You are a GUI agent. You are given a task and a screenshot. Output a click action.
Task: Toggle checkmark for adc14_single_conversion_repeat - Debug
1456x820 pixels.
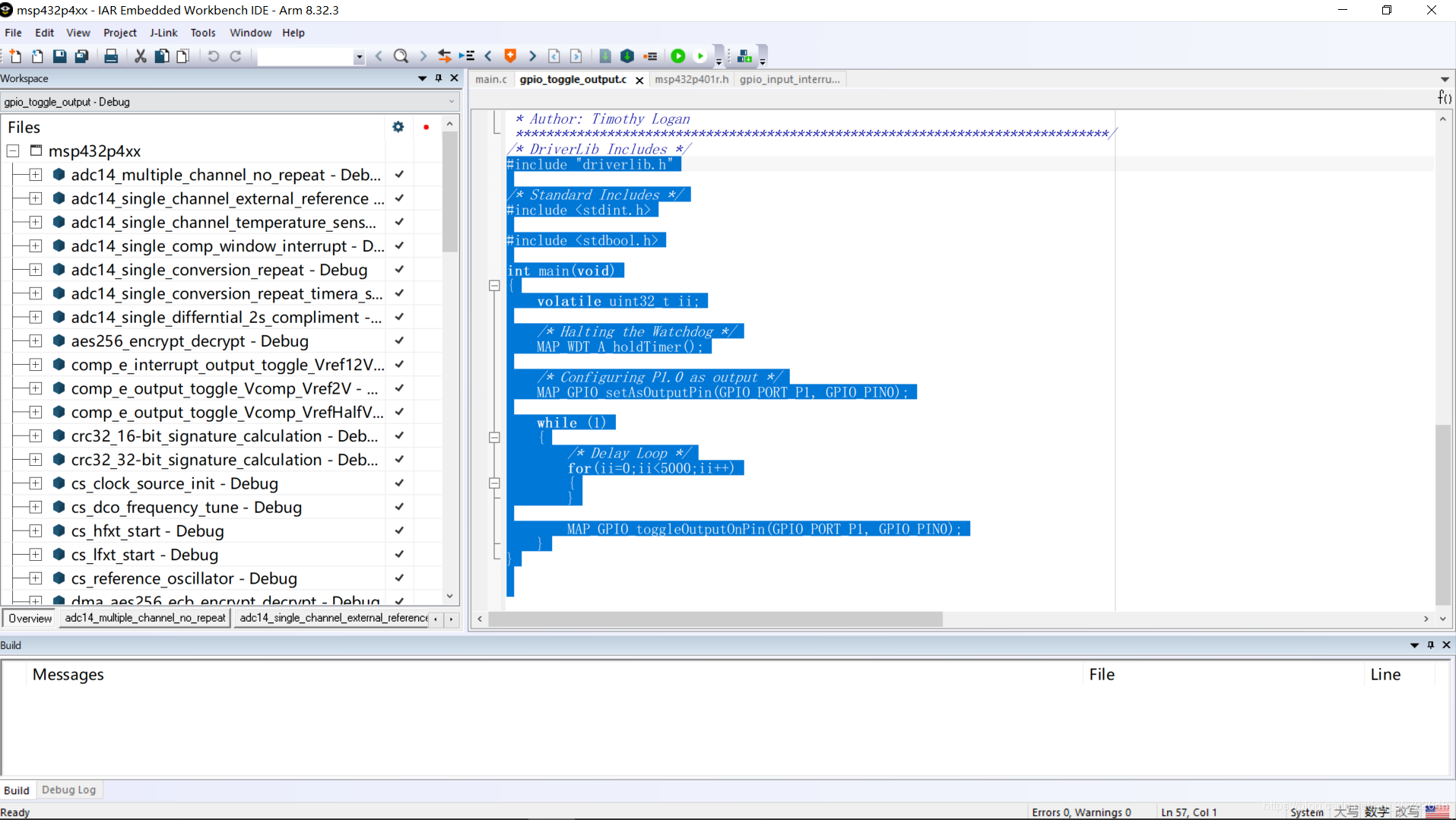click(399, 270)
